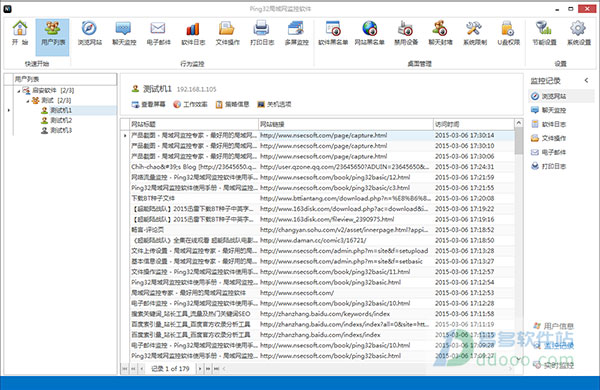Sort by 网站标题 column header
This screenshot has width=600, height=390.
194,124
